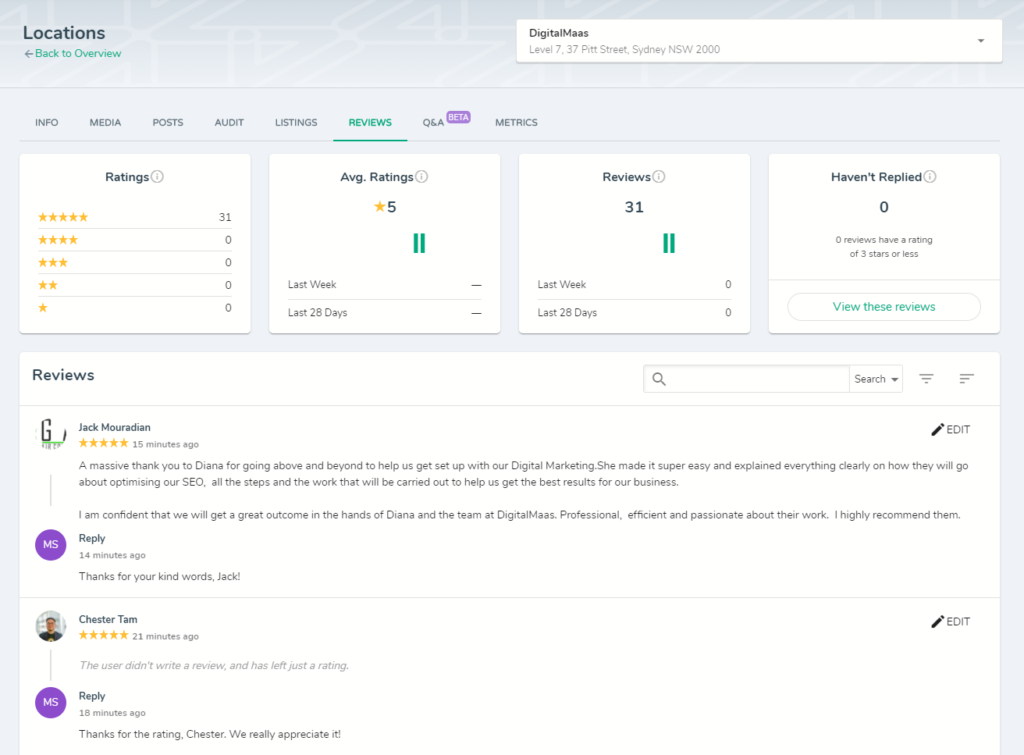
Task: Click the three-star row in Ratings
Action: pyautogui.click(x=135, y=263)
